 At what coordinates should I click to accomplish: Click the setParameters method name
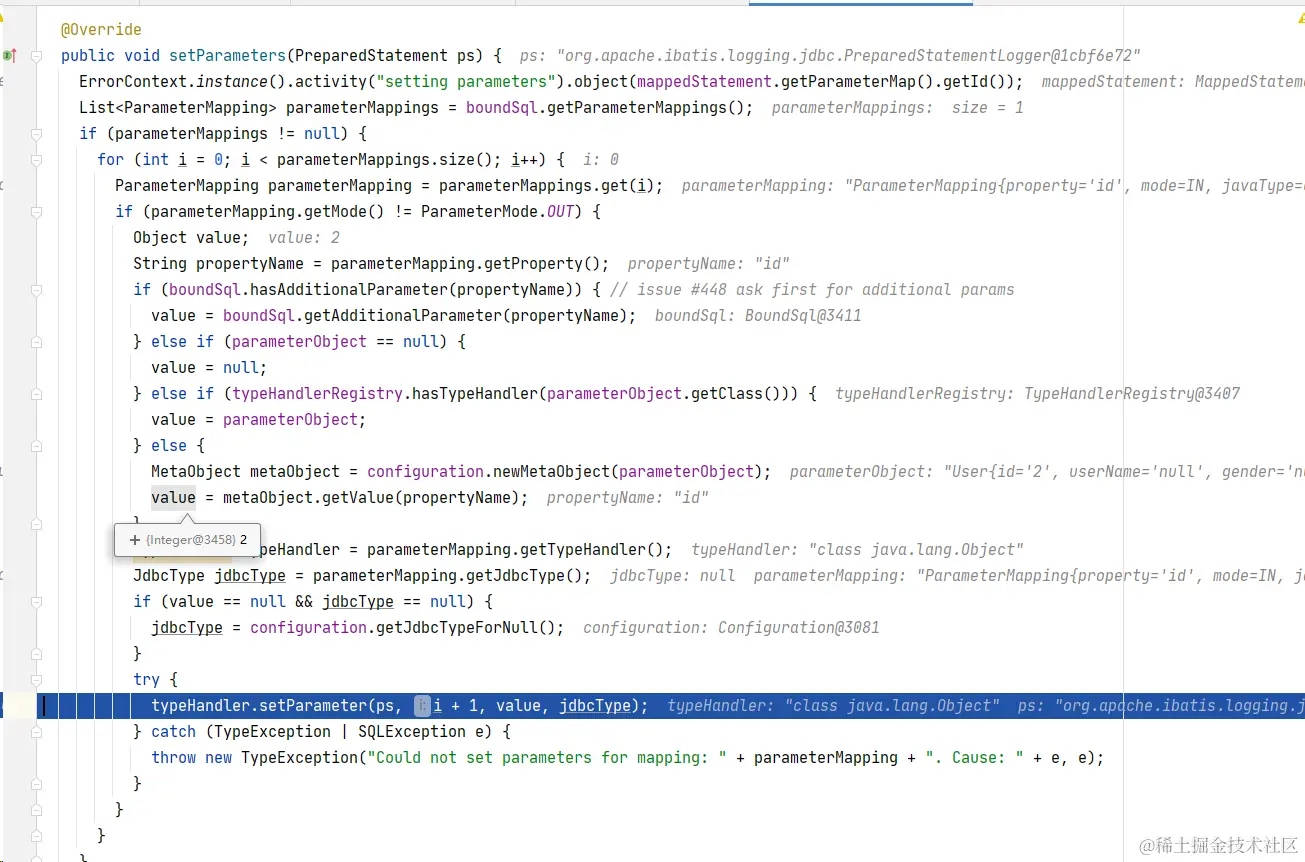pos(227,56)
